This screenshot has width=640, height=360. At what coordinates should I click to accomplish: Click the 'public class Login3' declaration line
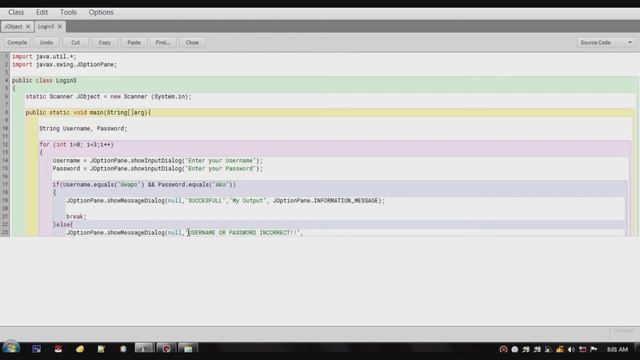tap(44, 80)
